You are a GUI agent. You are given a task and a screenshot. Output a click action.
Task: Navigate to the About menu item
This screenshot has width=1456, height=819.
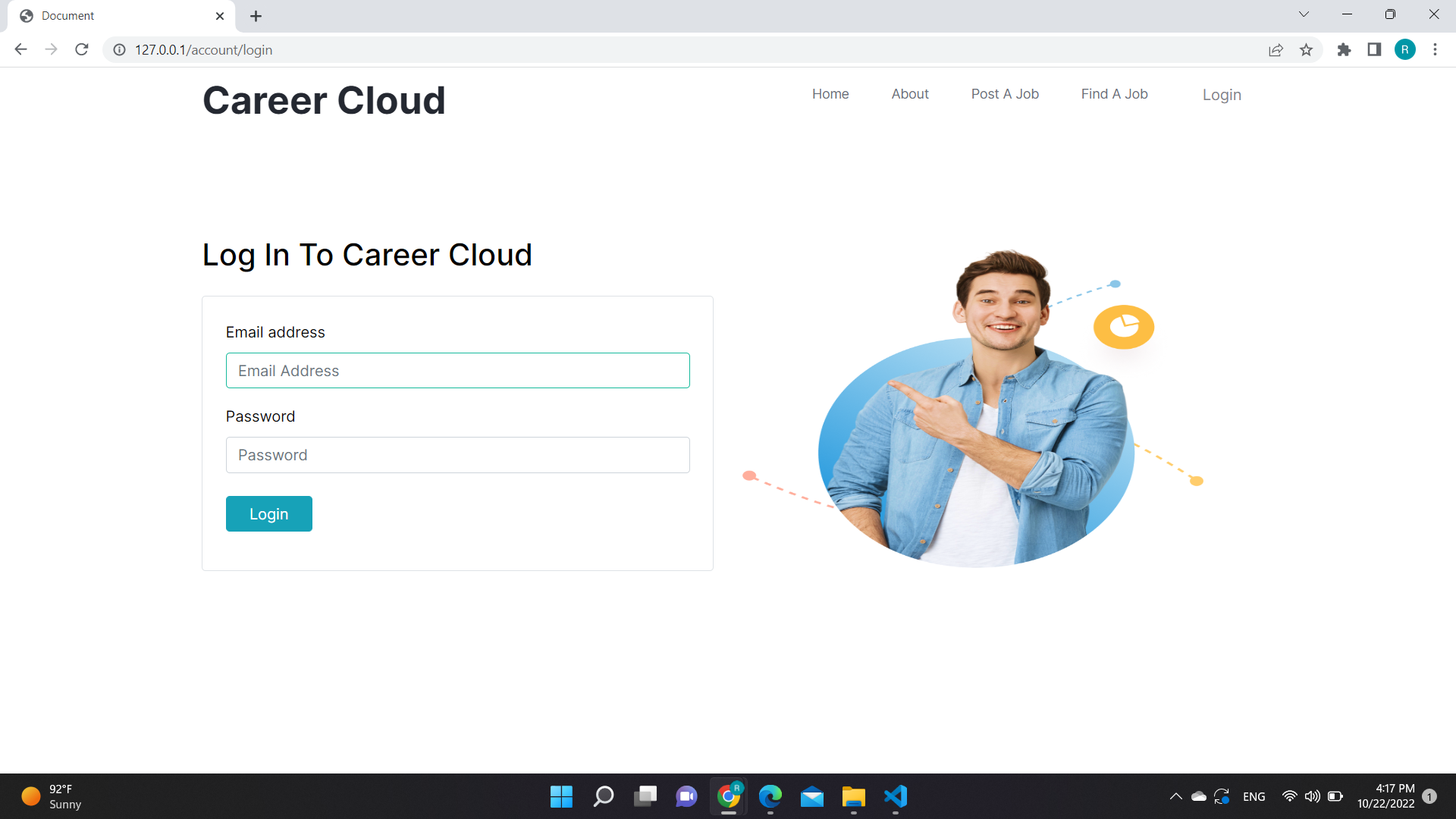point(909,93)
